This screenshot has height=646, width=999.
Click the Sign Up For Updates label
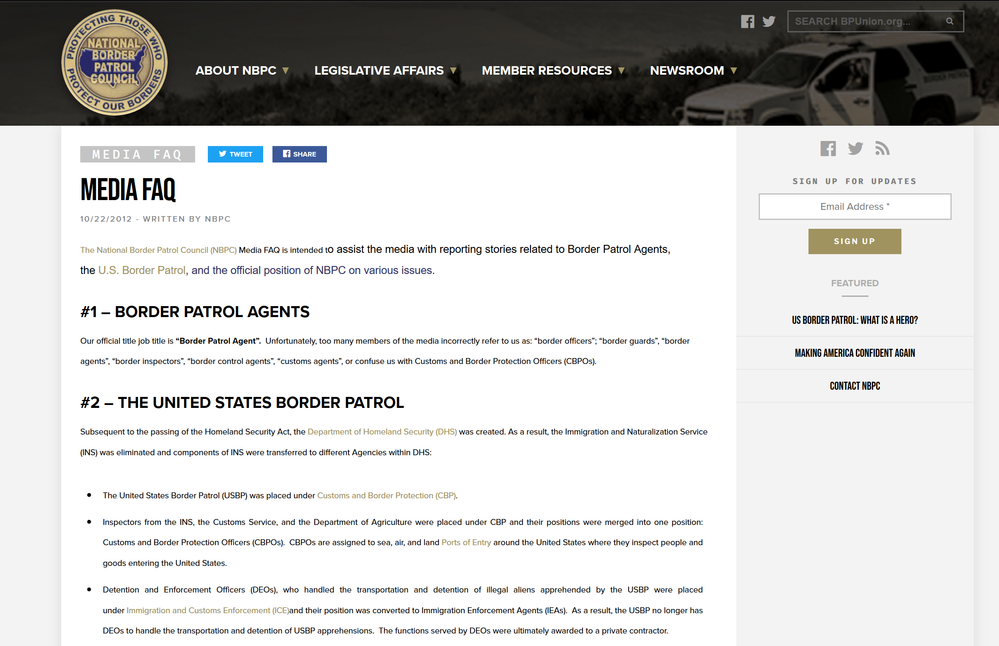(x=854, y=182)
